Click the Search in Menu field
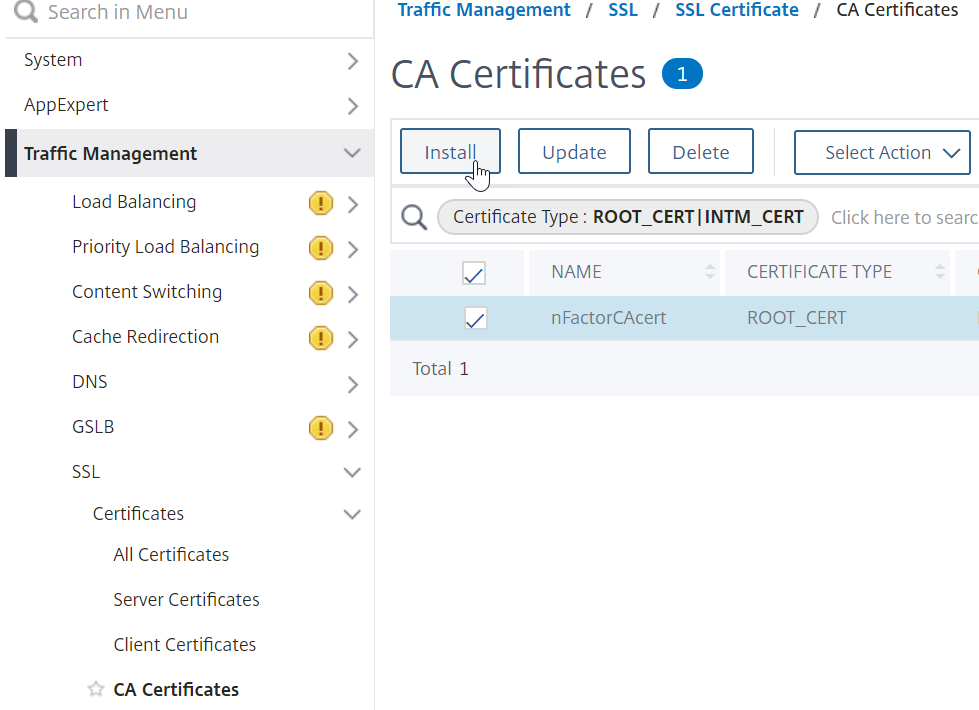 (x=189, y=12)
